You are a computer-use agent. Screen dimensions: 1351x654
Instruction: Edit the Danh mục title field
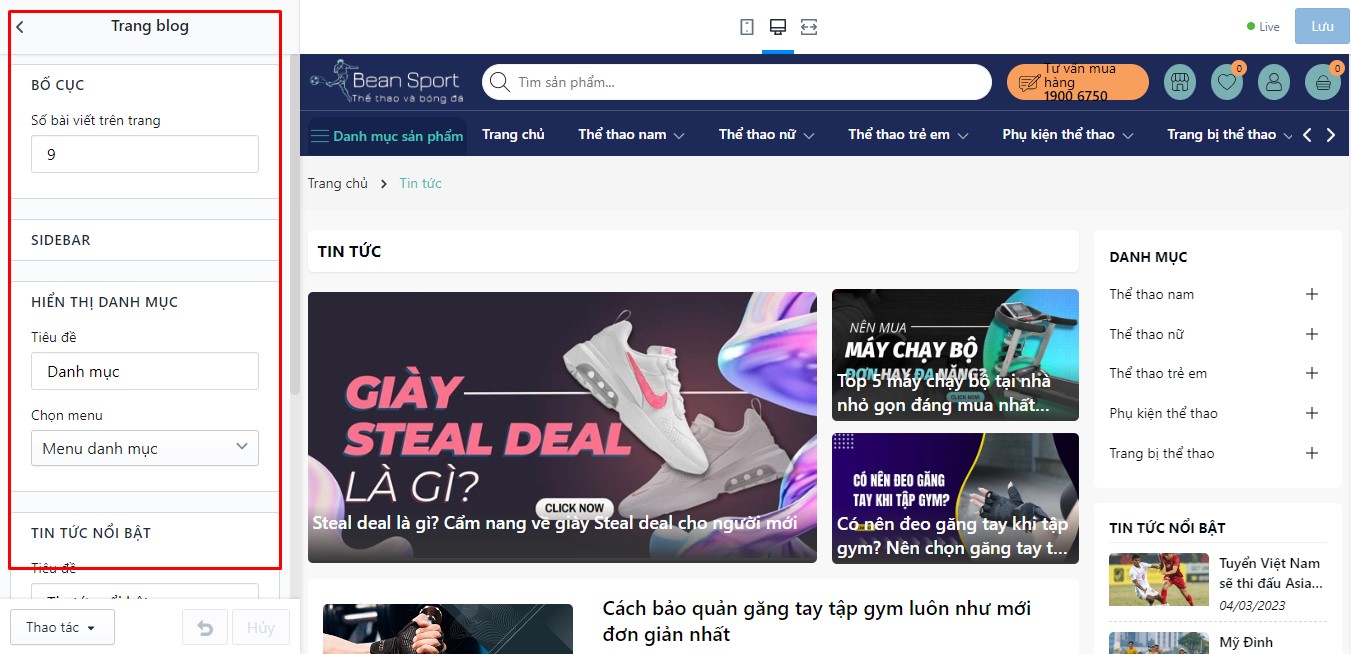click(145, 371)
